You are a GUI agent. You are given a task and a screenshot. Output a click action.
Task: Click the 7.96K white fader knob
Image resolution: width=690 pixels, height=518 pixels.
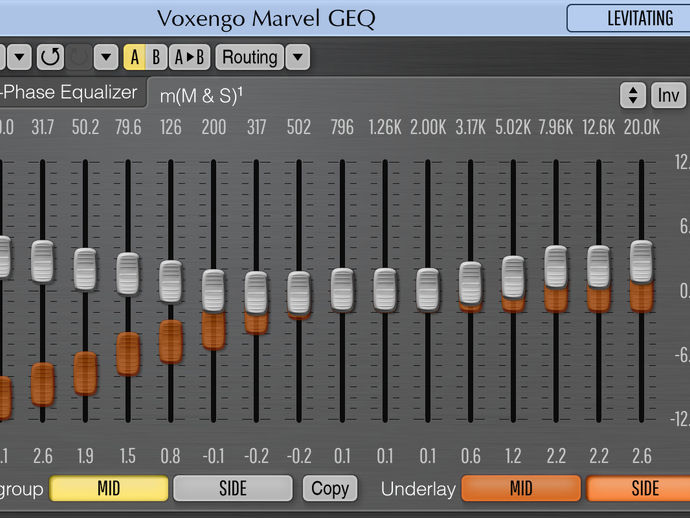pyautogui.click(x=556, y=267)
